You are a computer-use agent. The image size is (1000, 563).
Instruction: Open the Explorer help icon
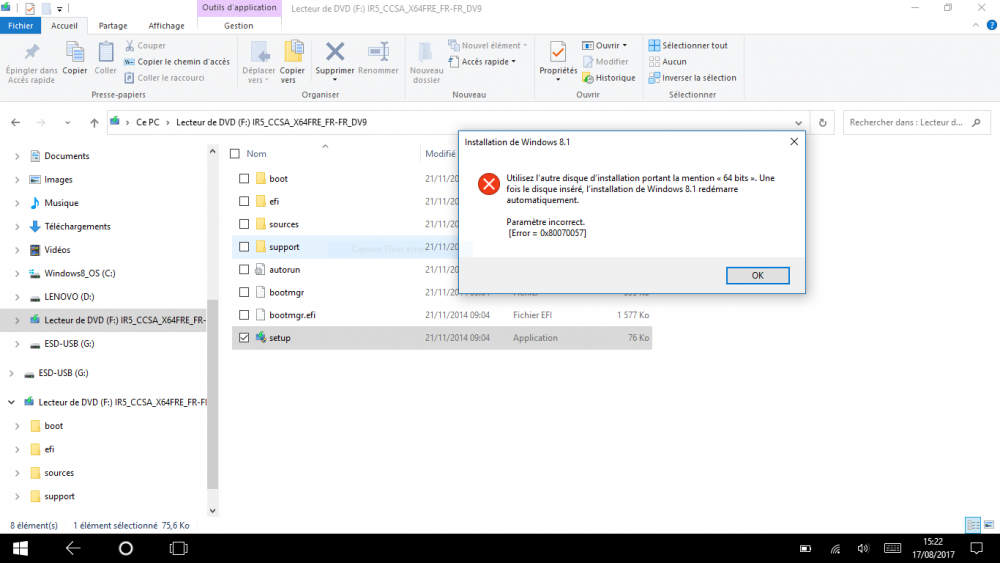pyautogui.click(x=991, y=26)
